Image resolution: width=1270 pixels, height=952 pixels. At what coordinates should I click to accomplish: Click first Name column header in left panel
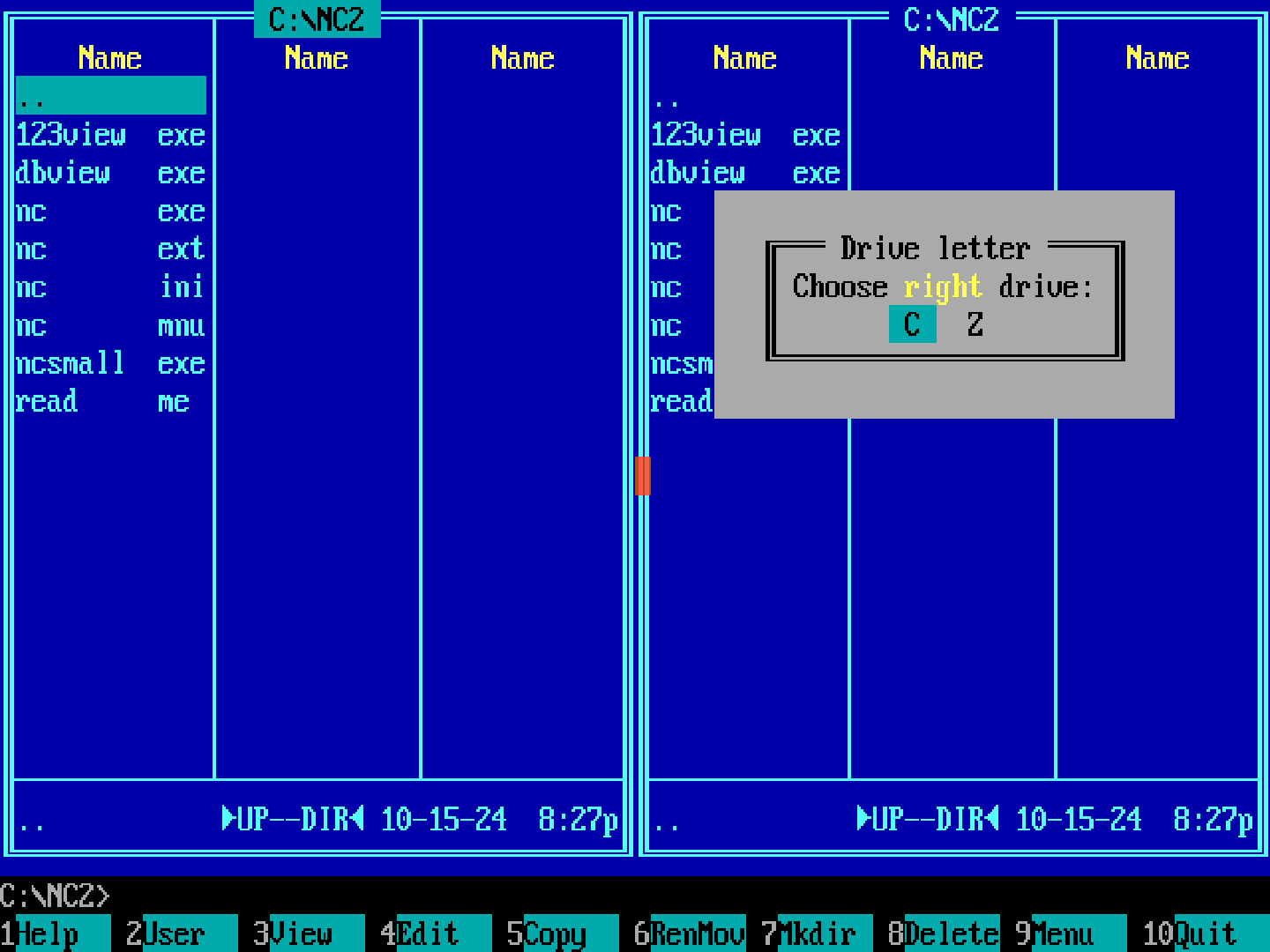click(x=110, y=57)
